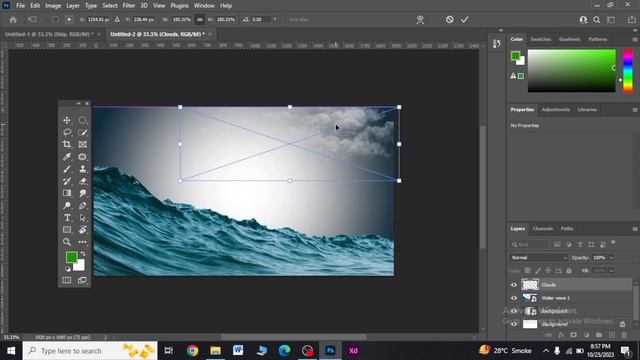Open the Window menu
640x360 pixels.
(204, 6)
